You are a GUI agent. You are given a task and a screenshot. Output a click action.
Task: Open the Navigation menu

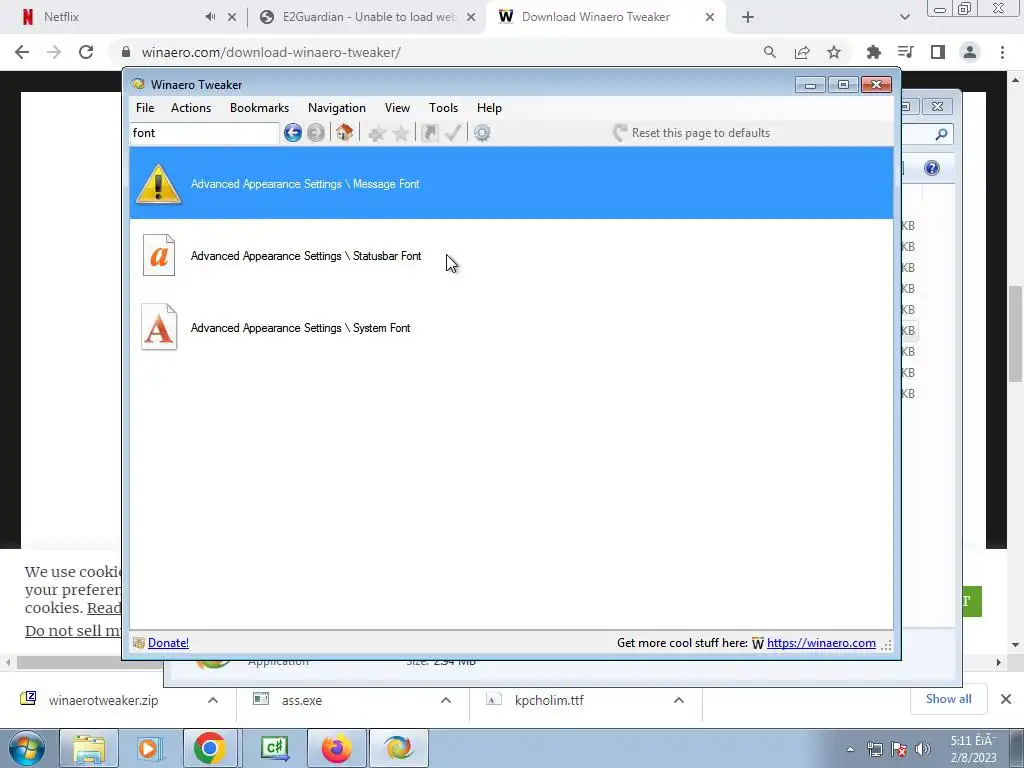click(x=337, y=108)
